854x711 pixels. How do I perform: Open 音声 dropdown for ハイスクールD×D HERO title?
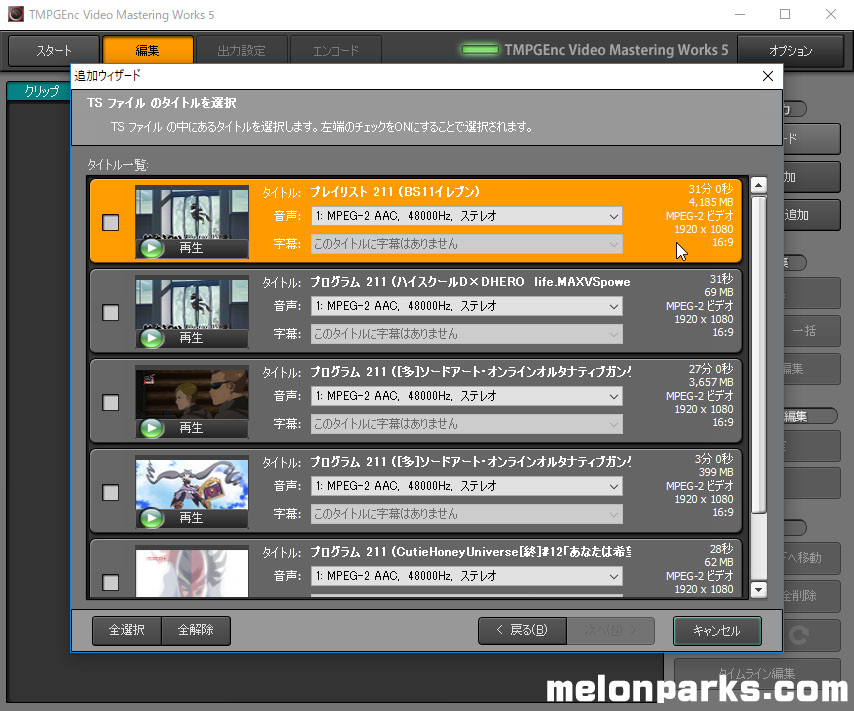[467, 306]
